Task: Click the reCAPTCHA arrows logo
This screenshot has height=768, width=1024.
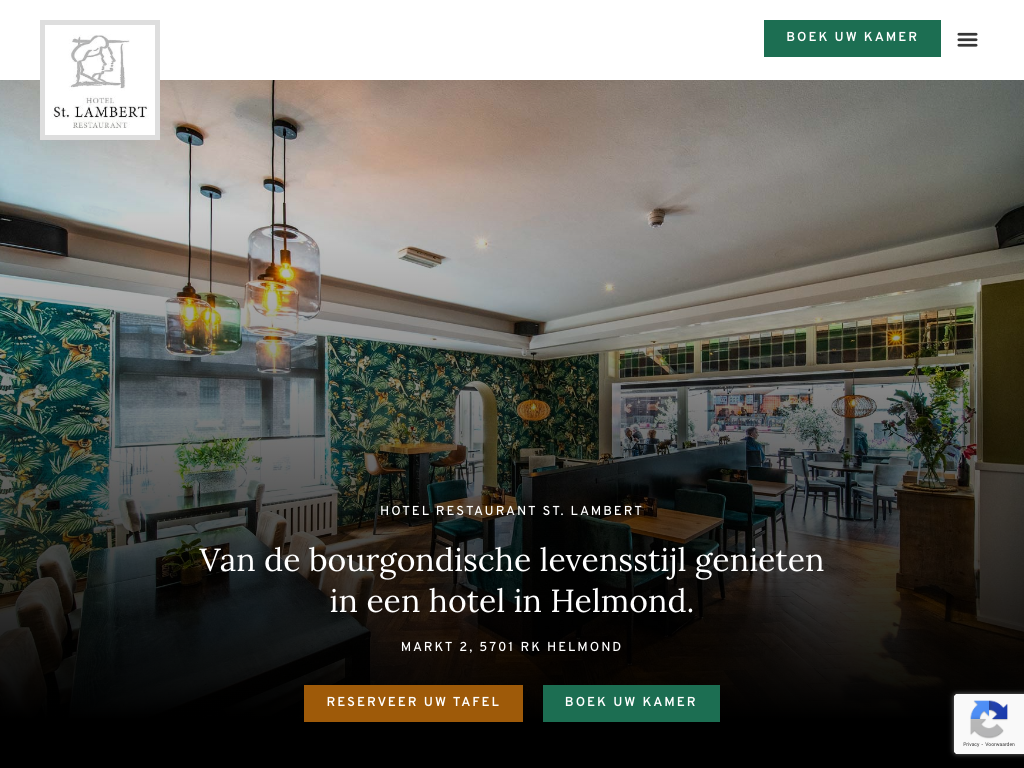Action: tap(989, 719)
